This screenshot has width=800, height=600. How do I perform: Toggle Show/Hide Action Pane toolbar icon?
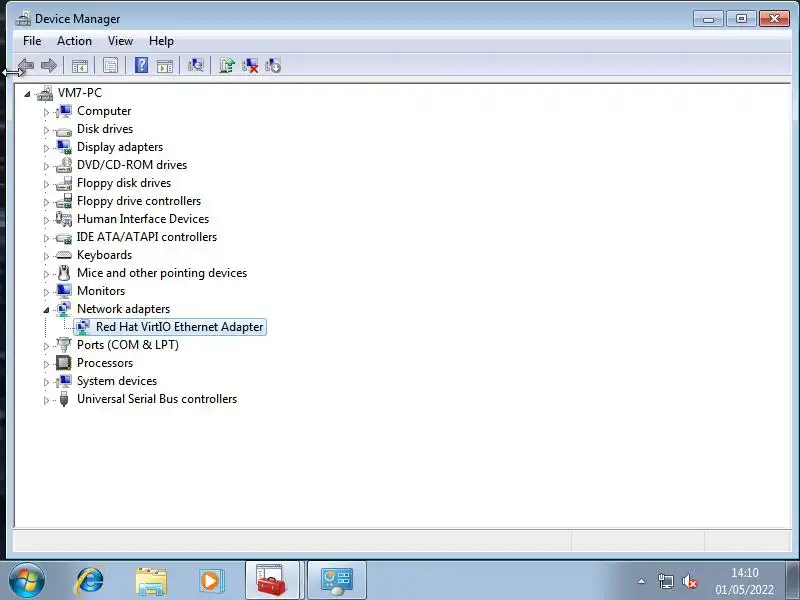[x=165, y=66]
